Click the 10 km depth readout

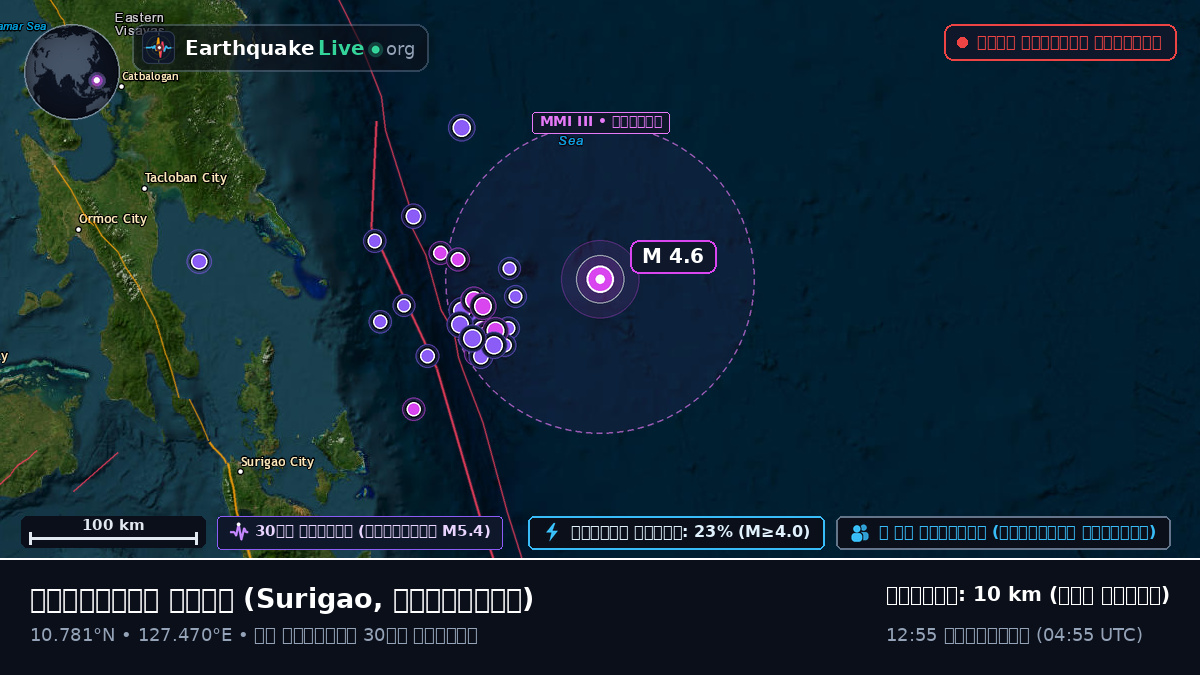click(1028, 595)
